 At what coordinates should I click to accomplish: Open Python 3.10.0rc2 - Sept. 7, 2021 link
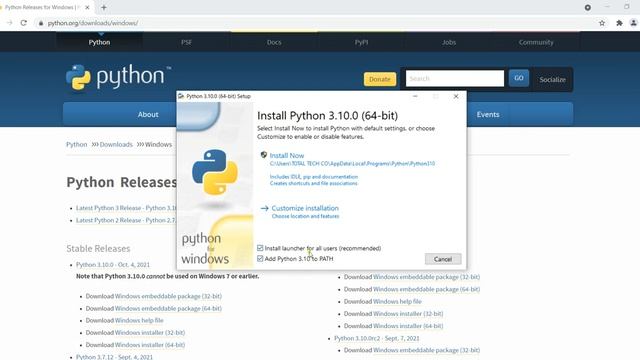coord(376,338)
